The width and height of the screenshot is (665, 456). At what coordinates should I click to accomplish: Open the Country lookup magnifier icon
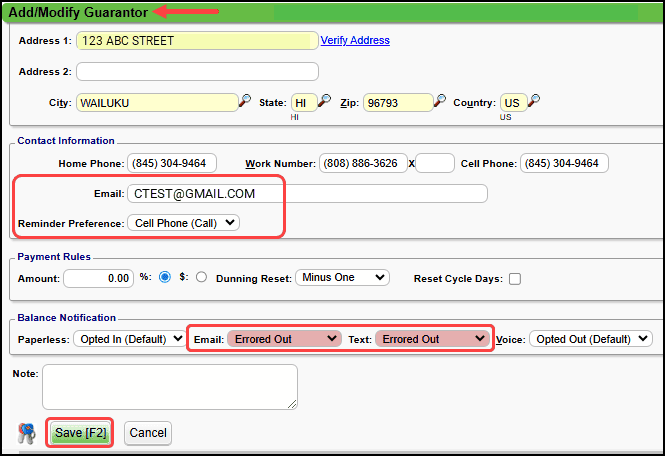[x=535, y=102]
